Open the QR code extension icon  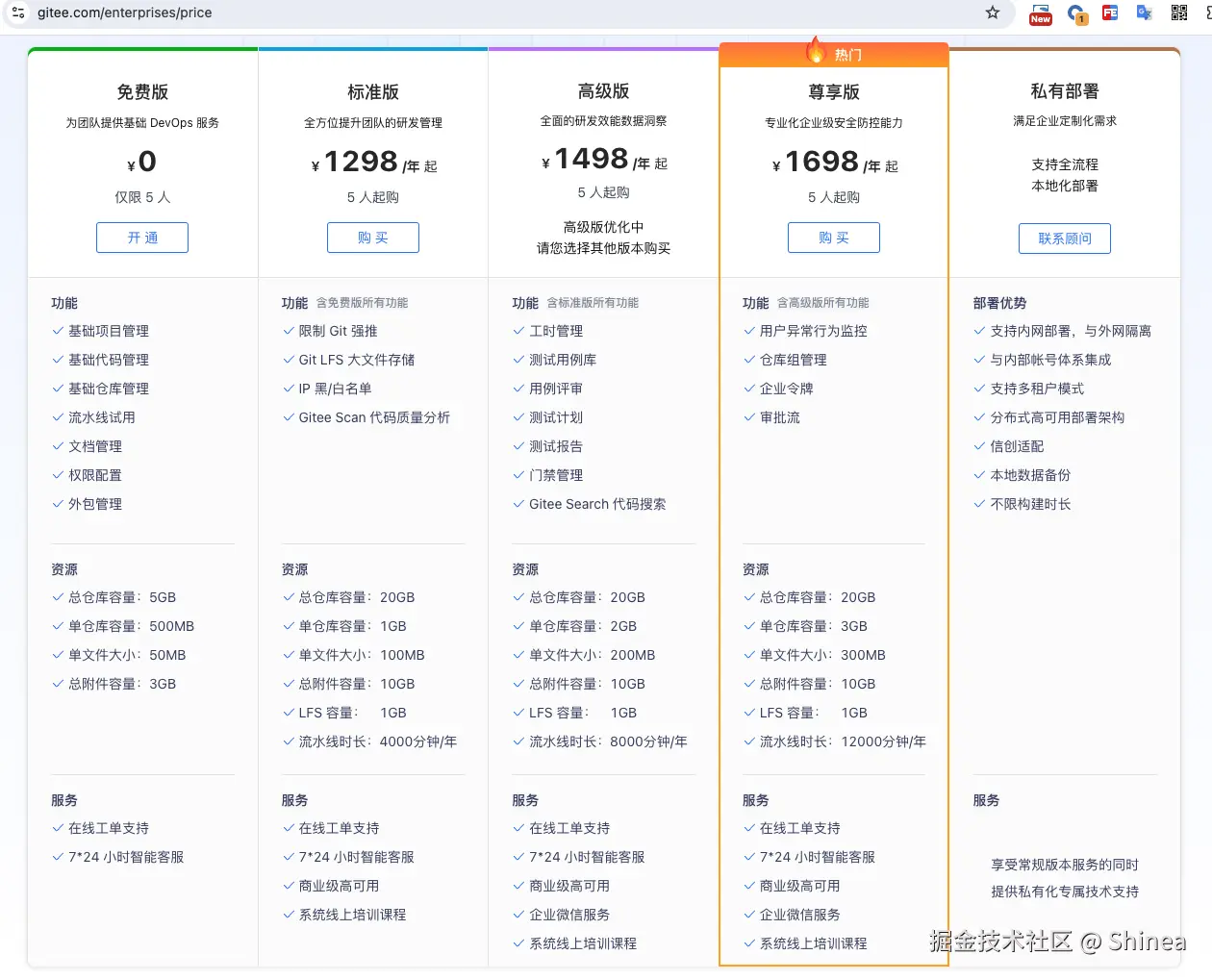pyautogui.click(x=1178, y=13)
